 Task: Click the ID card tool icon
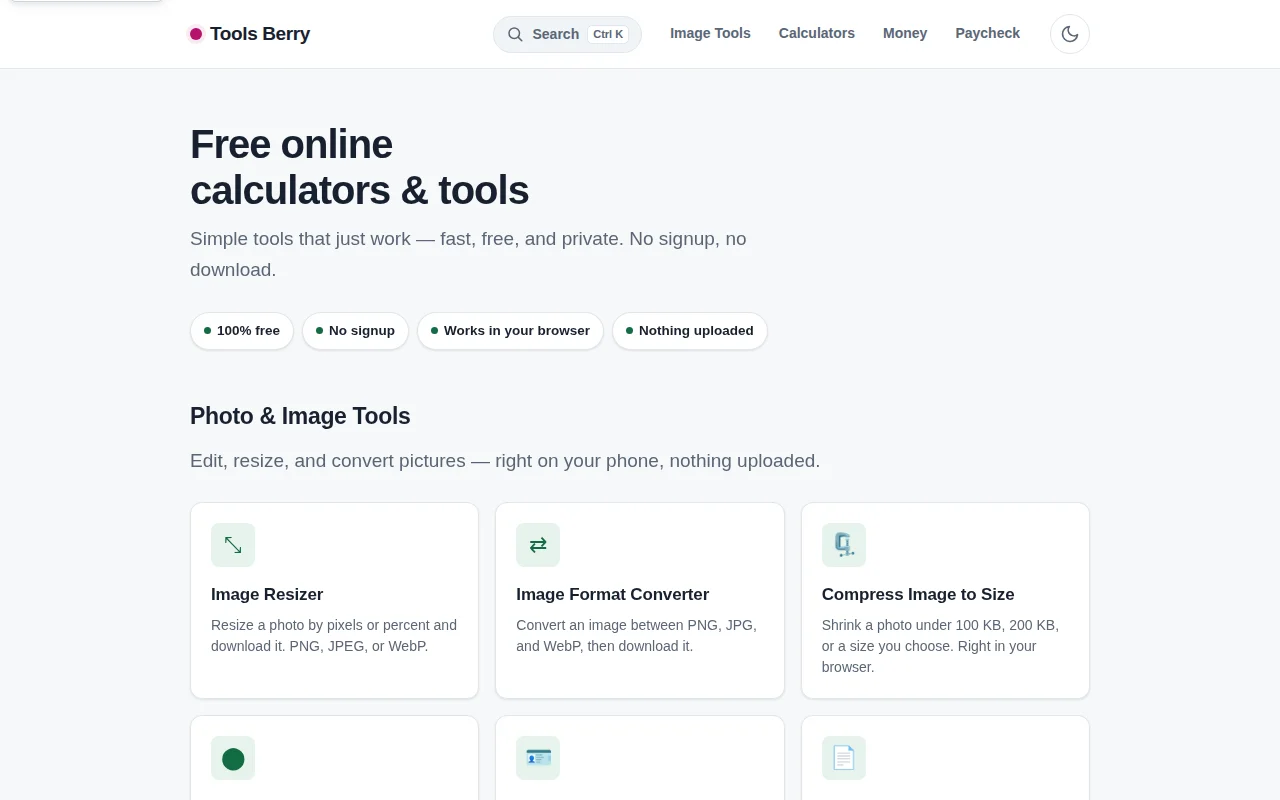coord(538,758)
